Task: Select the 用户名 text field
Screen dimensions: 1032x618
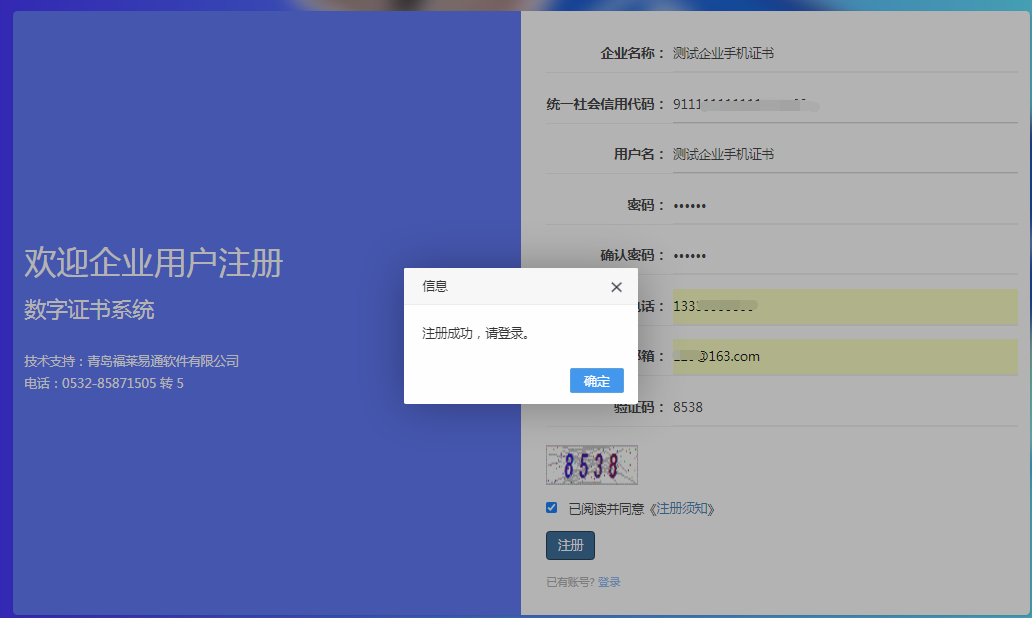Action: 844,155
